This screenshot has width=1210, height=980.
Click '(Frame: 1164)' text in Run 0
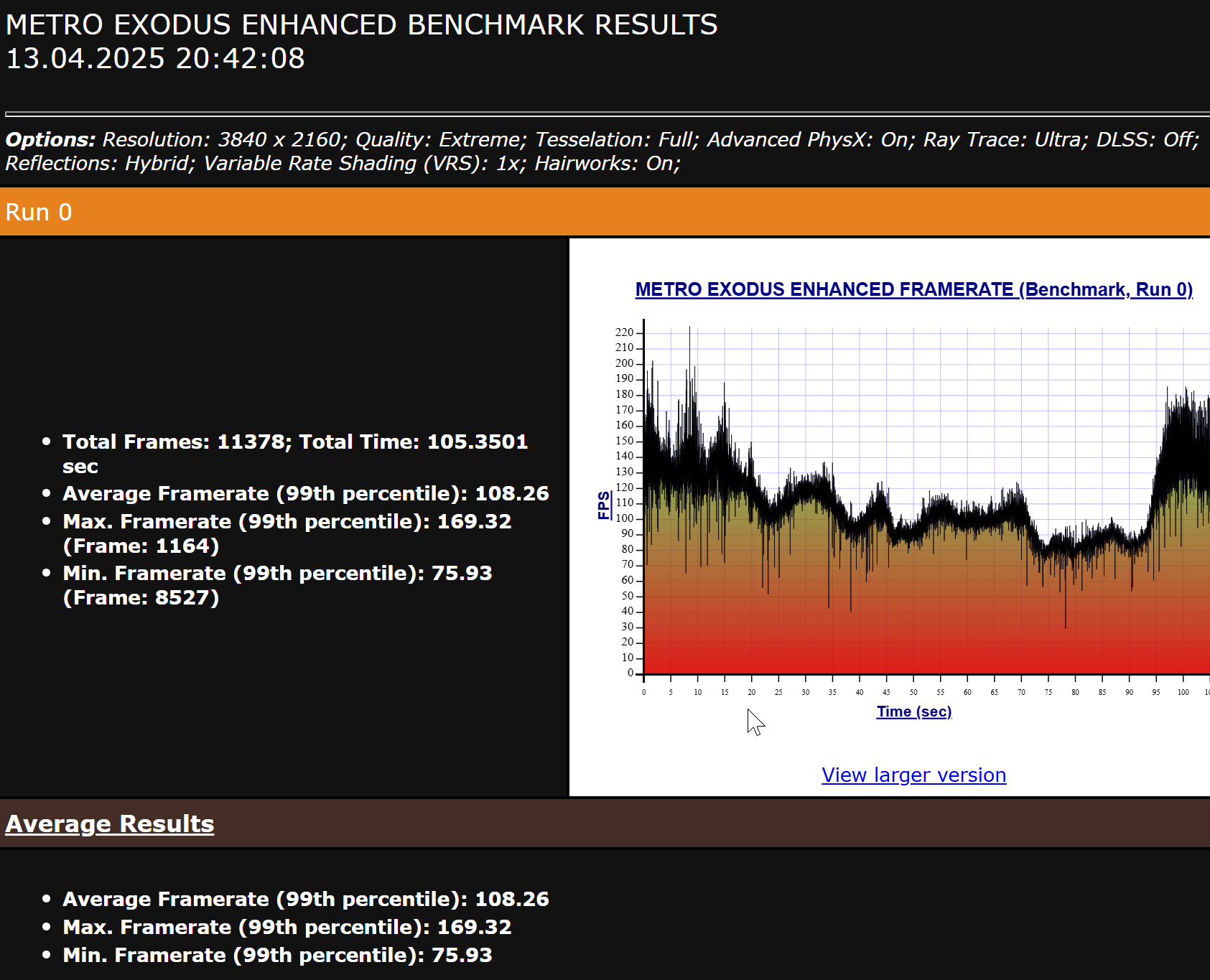(x=141, y=546)
